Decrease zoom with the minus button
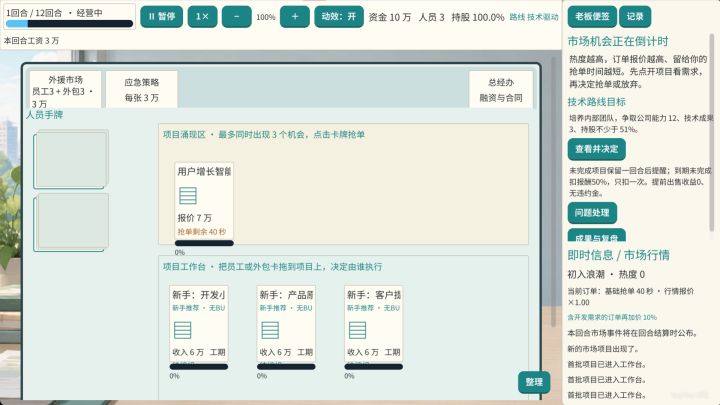The image size is (720, 405). [x=236, y=17]
